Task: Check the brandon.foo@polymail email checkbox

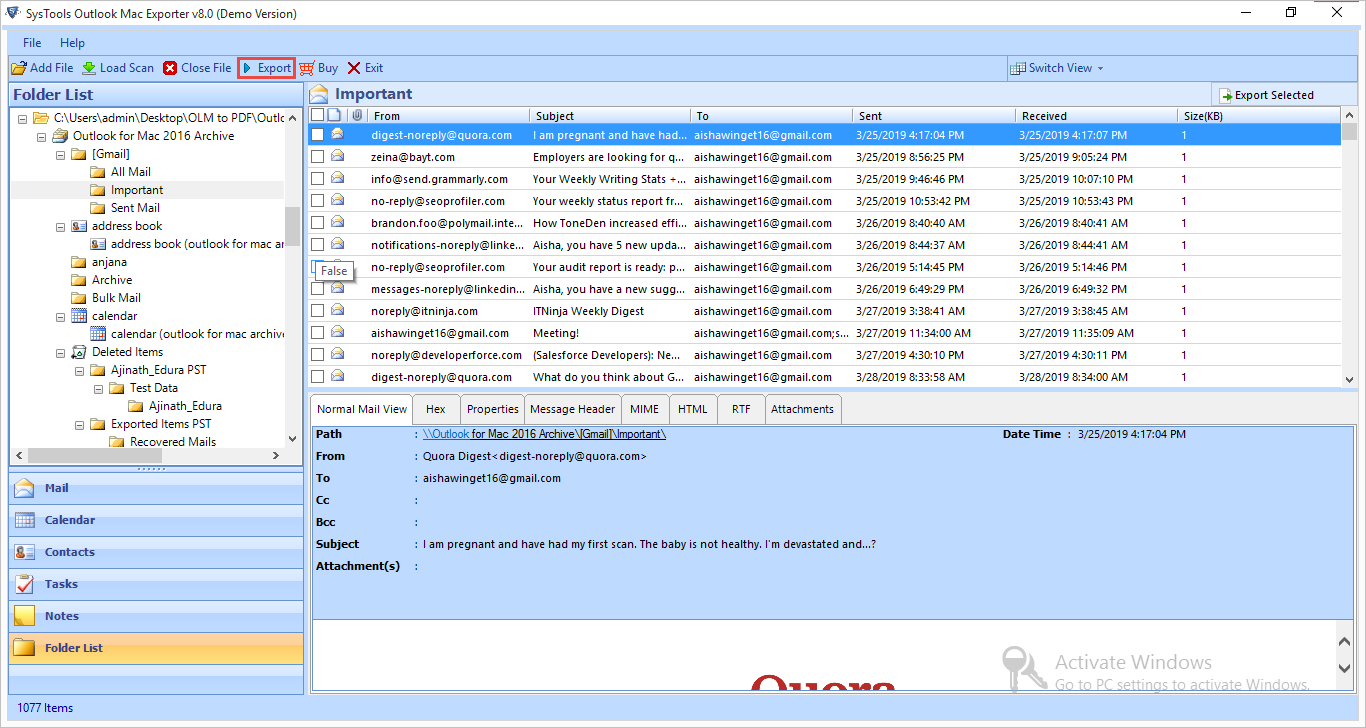Action: click(317, 223)
